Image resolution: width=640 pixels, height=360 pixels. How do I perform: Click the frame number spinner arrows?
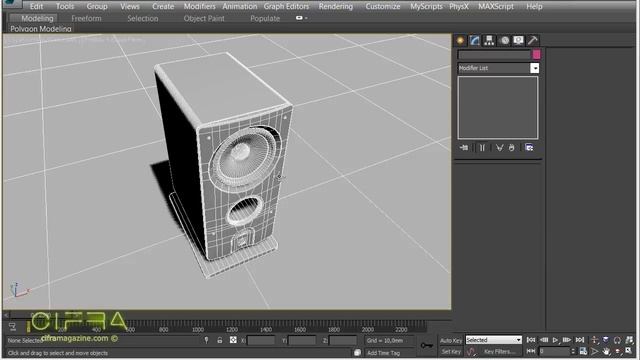[573, 351]
